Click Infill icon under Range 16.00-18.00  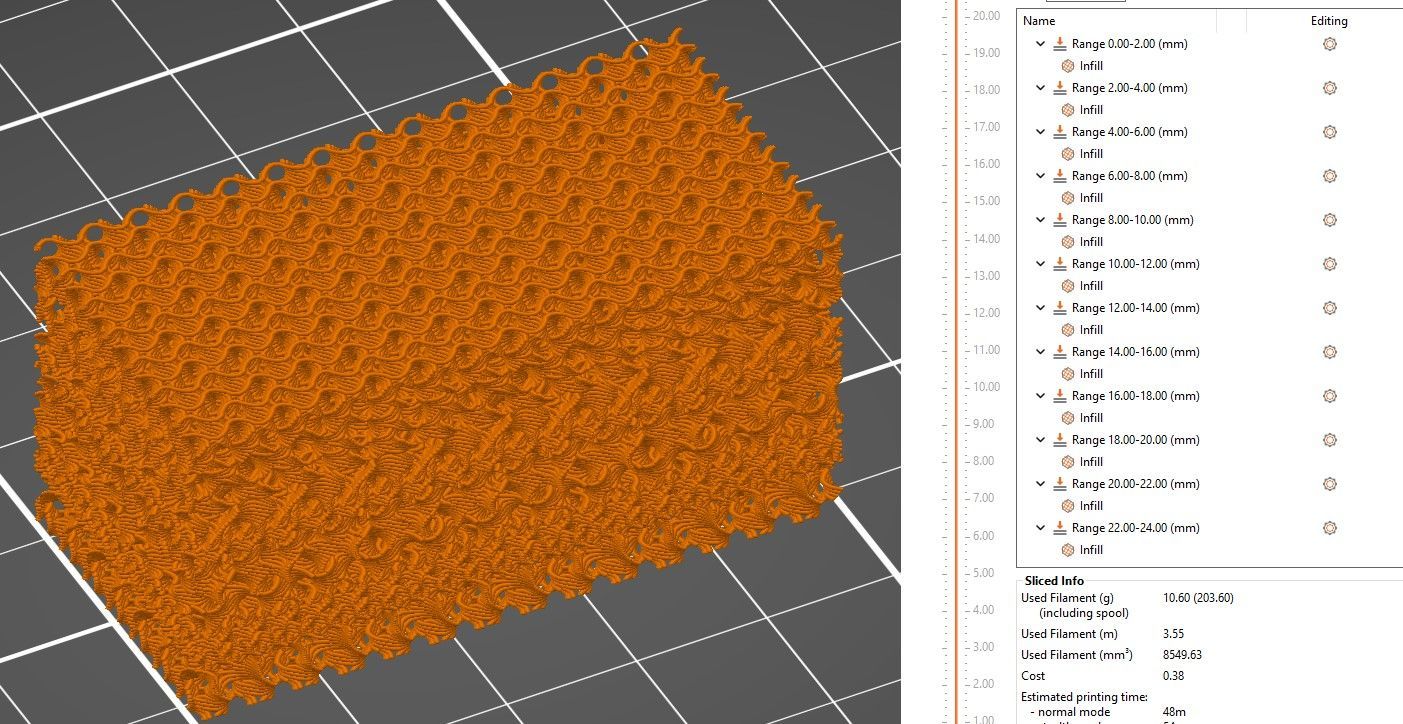pos(1068,418)
